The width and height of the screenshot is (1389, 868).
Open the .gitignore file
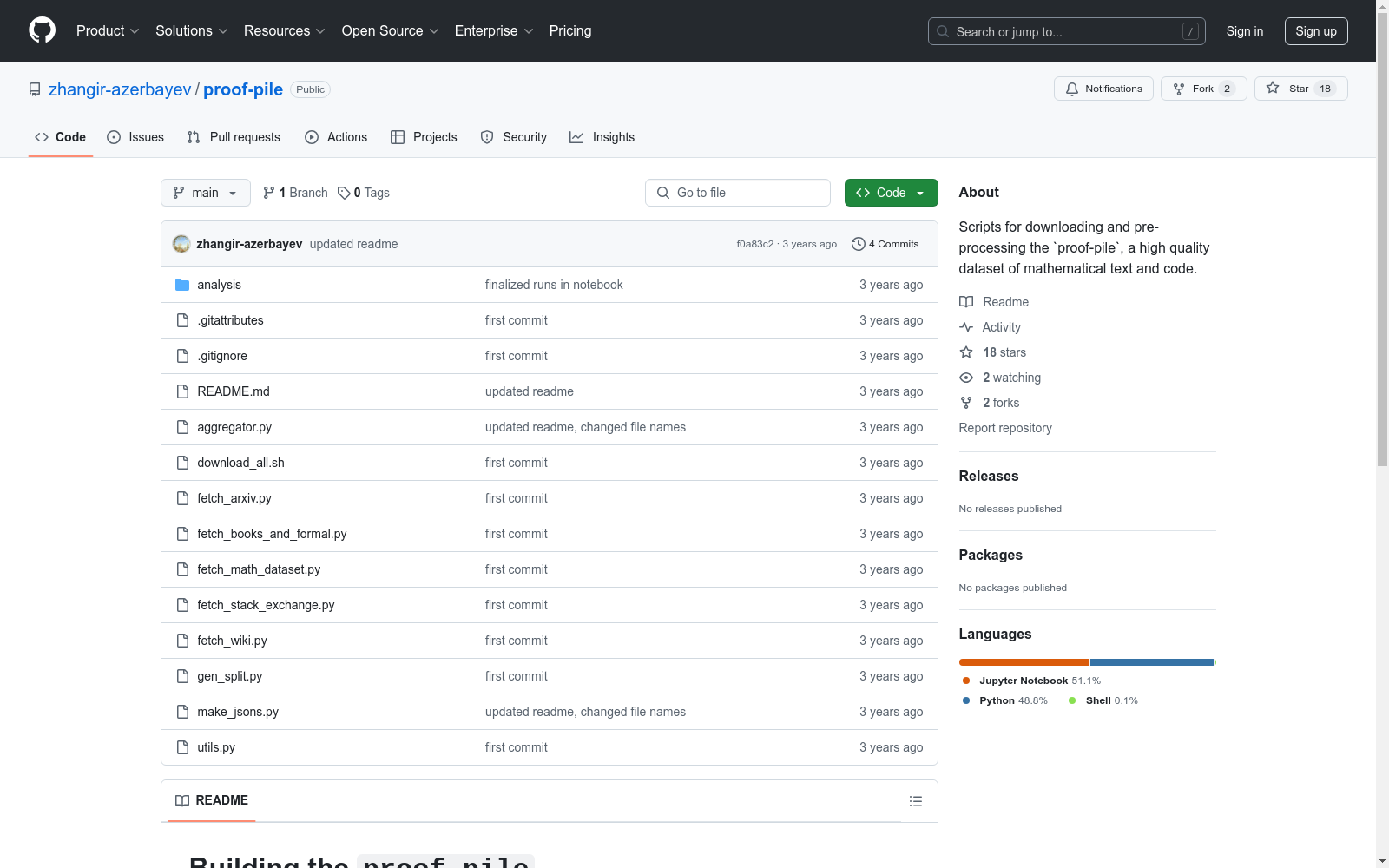coord(222,356)
